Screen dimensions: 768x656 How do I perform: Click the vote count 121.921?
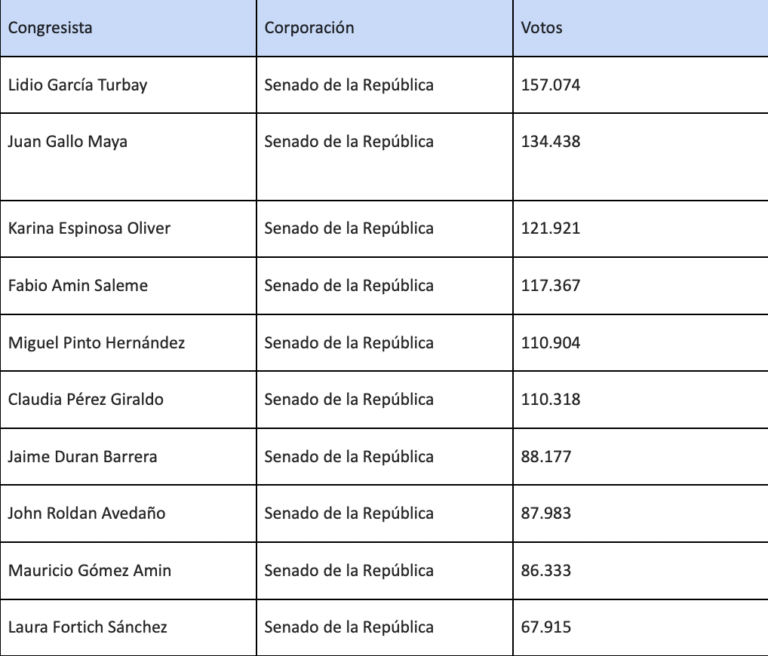[x=550, y=228]
